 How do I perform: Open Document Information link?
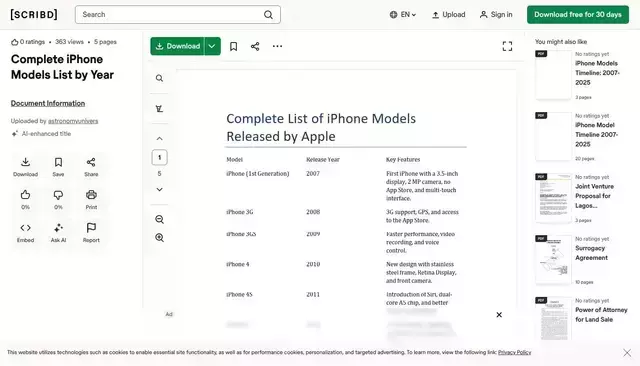click(x=48, y=103)
